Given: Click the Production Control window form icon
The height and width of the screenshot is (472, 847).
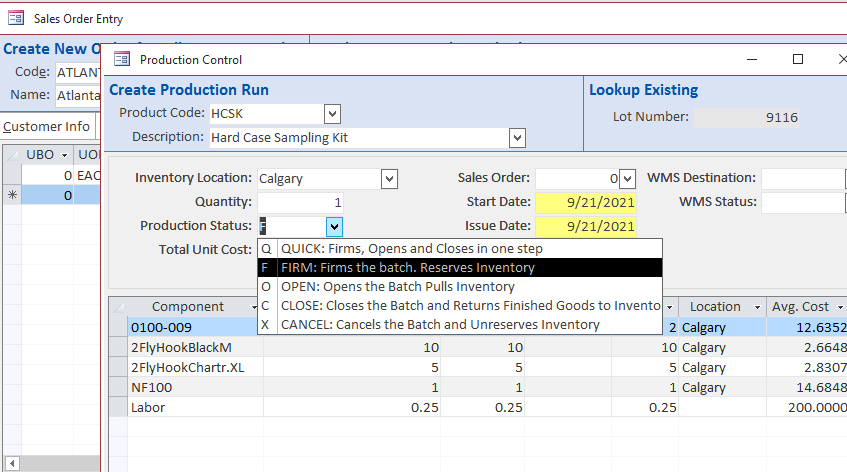Looking at the screenshot, I should (122, 59).
